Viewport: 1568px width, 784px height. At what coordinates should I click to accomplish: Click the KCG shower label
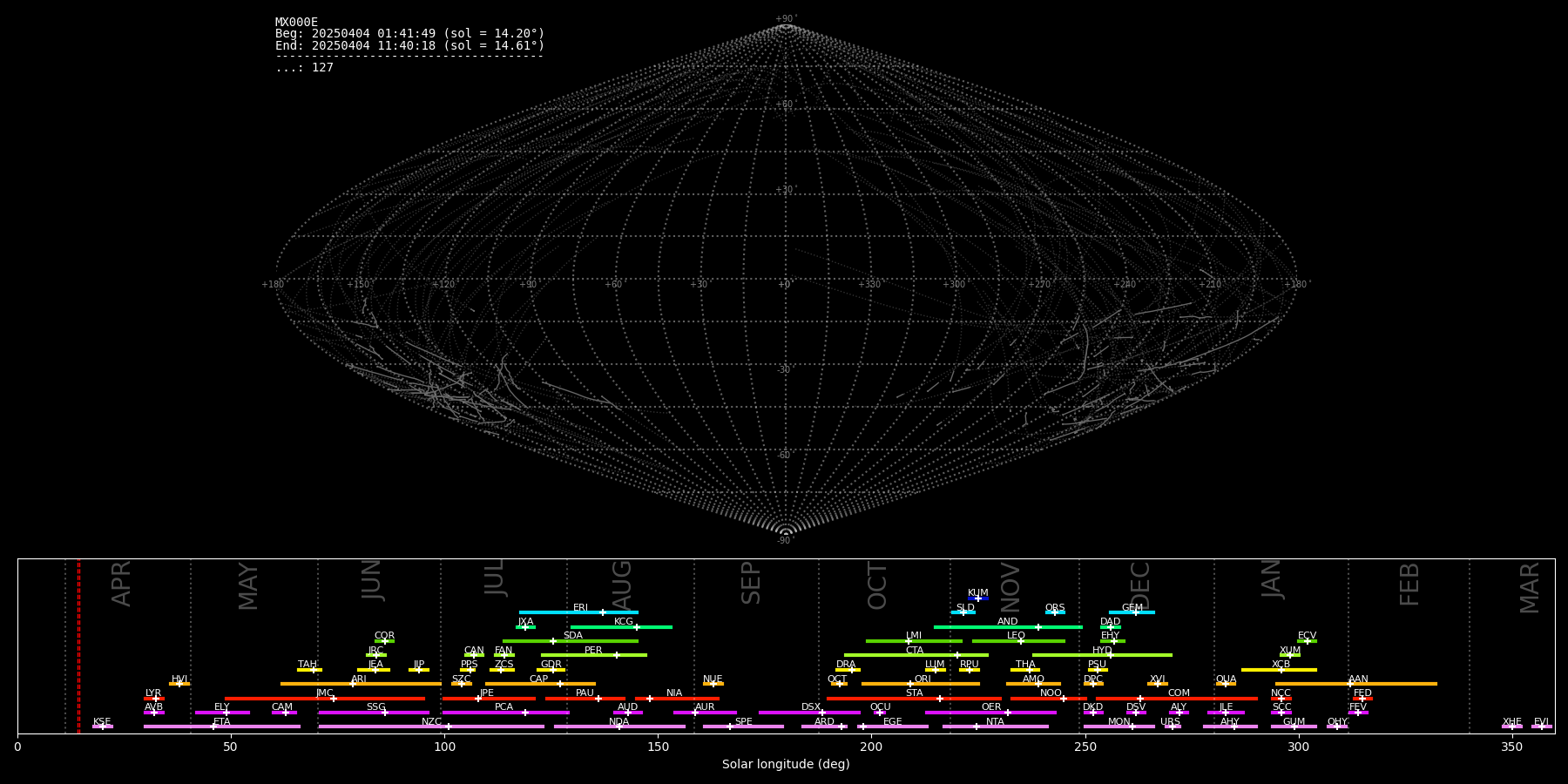[624, 622]
